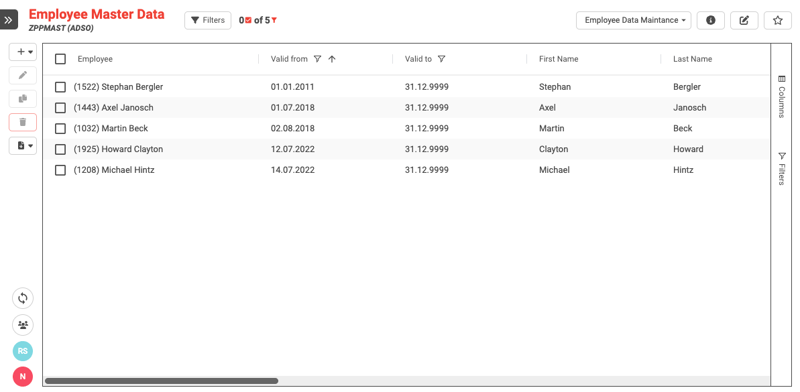
Task: Open the user group icon
Action: point(22,325)
